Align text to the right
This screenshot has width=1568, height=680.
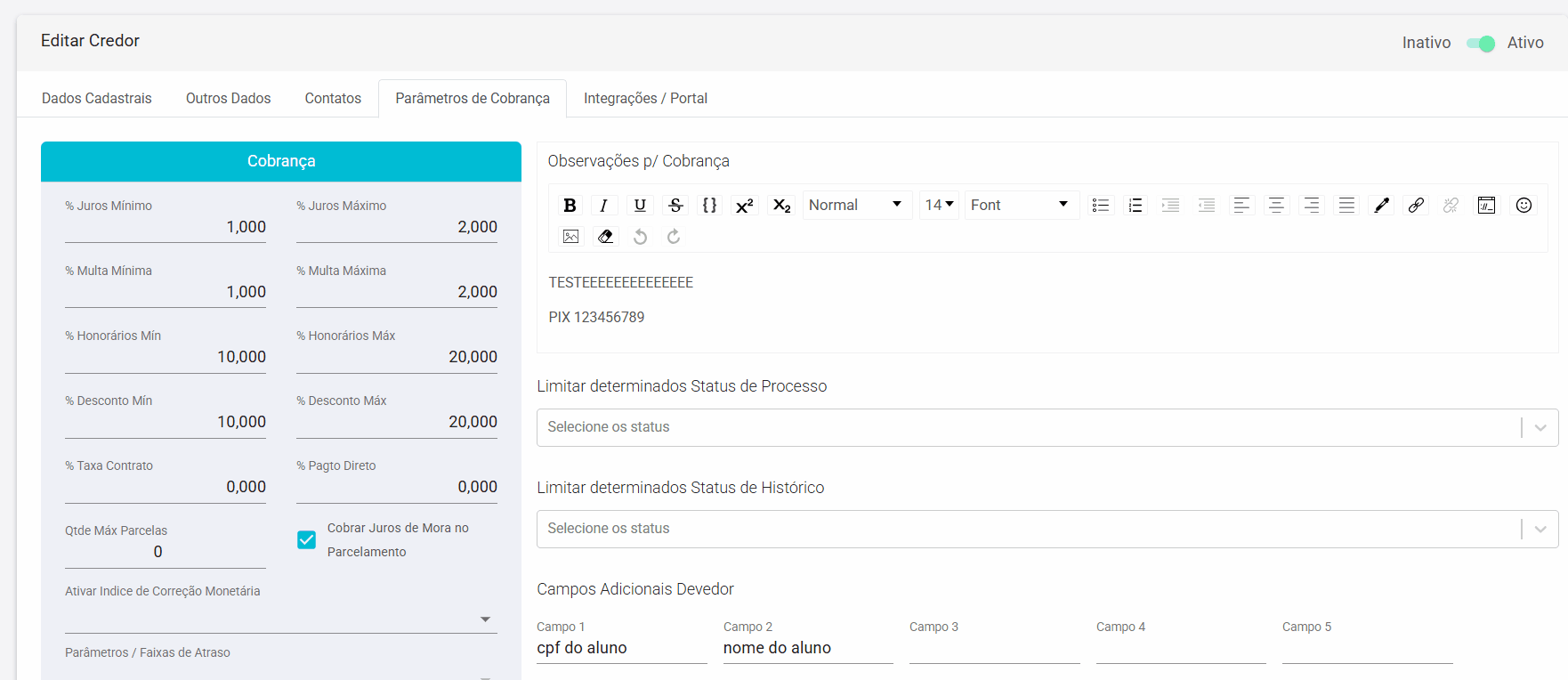point(1312,206)
